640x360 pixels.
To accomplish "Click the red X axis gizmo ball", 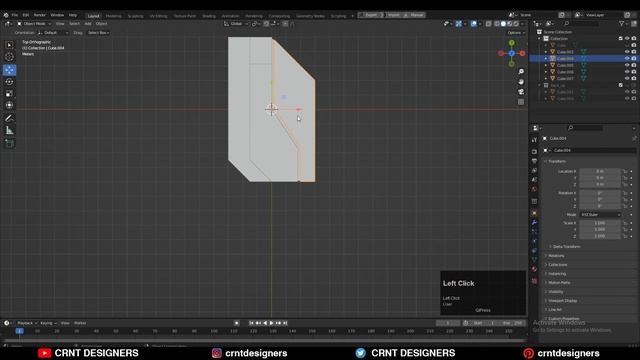I will pyautogui.click(x=522, y=53).
